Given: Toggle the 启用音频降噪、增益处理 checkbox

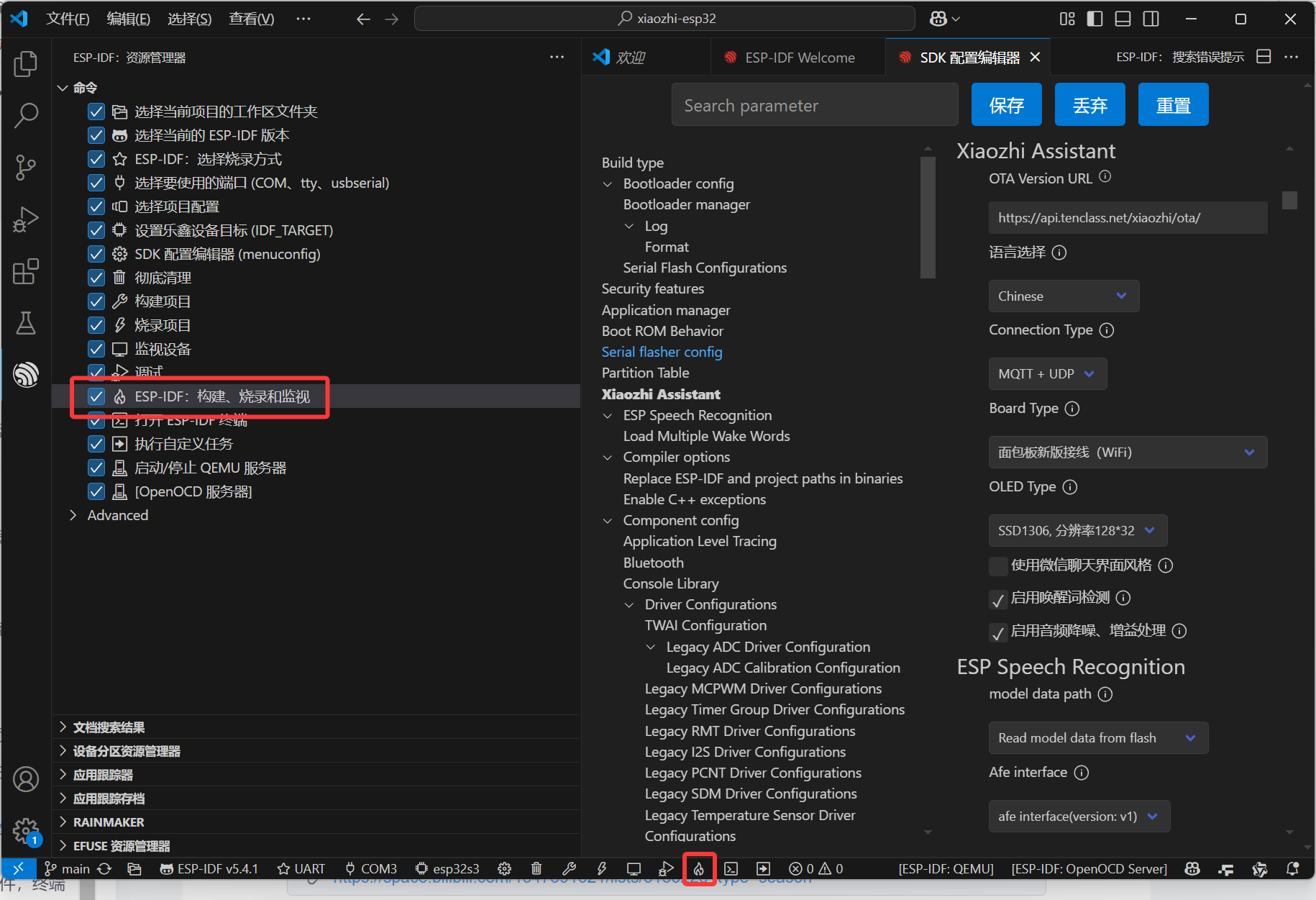Looking at the screenshot, I should point(998,632).
